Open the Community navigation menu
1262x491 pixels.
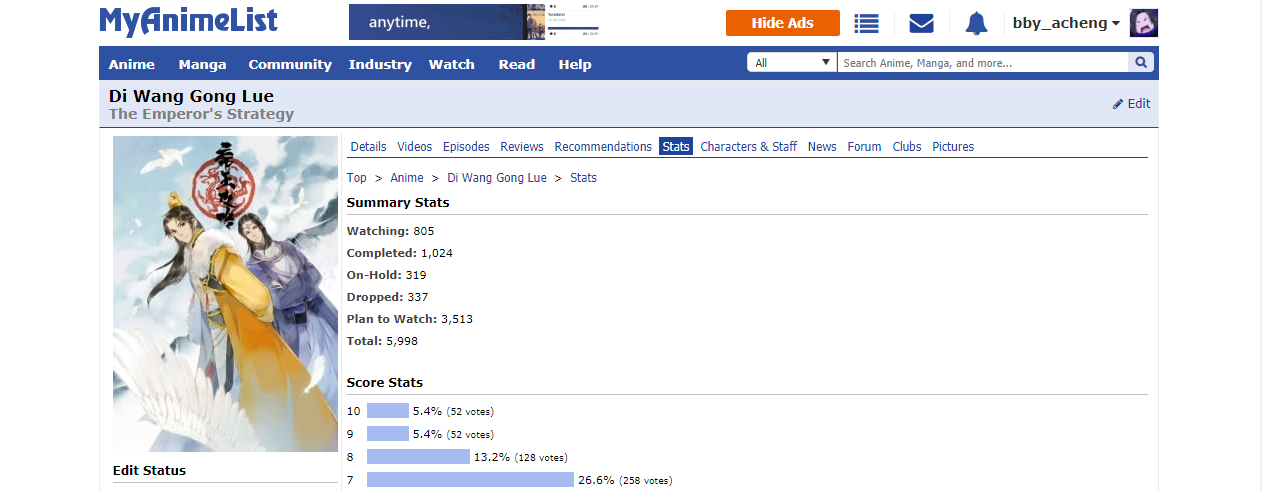pyautogui.click(x=290, y=64)
